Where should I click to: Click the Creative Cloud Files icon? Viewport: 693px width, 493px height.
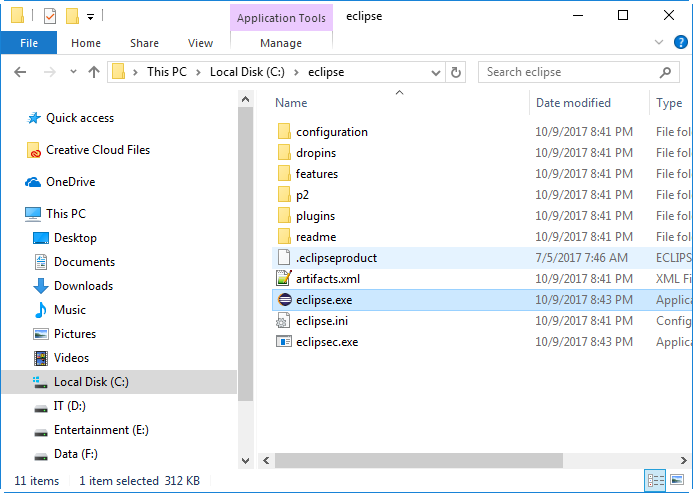(x=33, y=150)
